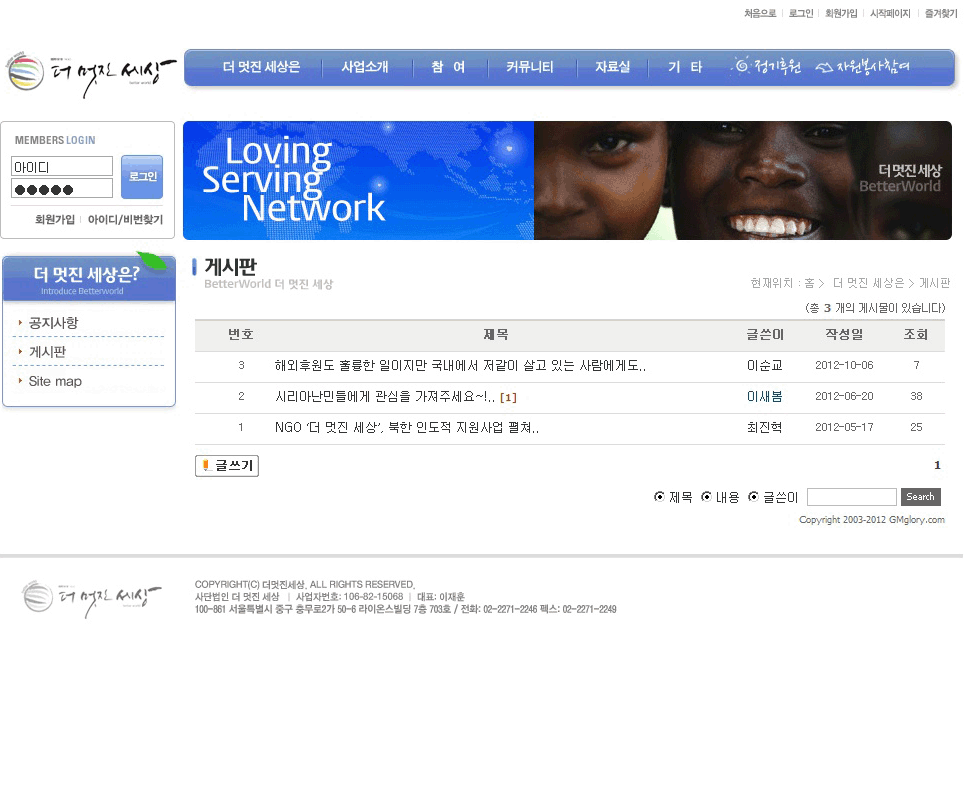Open Site map in sidebar

click(x=55, y=381)
